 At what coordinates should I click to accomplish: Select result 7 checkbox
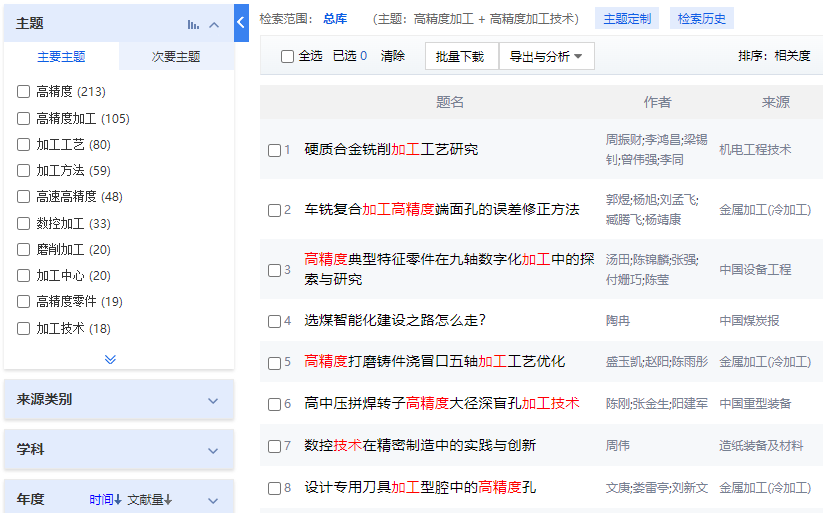(275, 446)
